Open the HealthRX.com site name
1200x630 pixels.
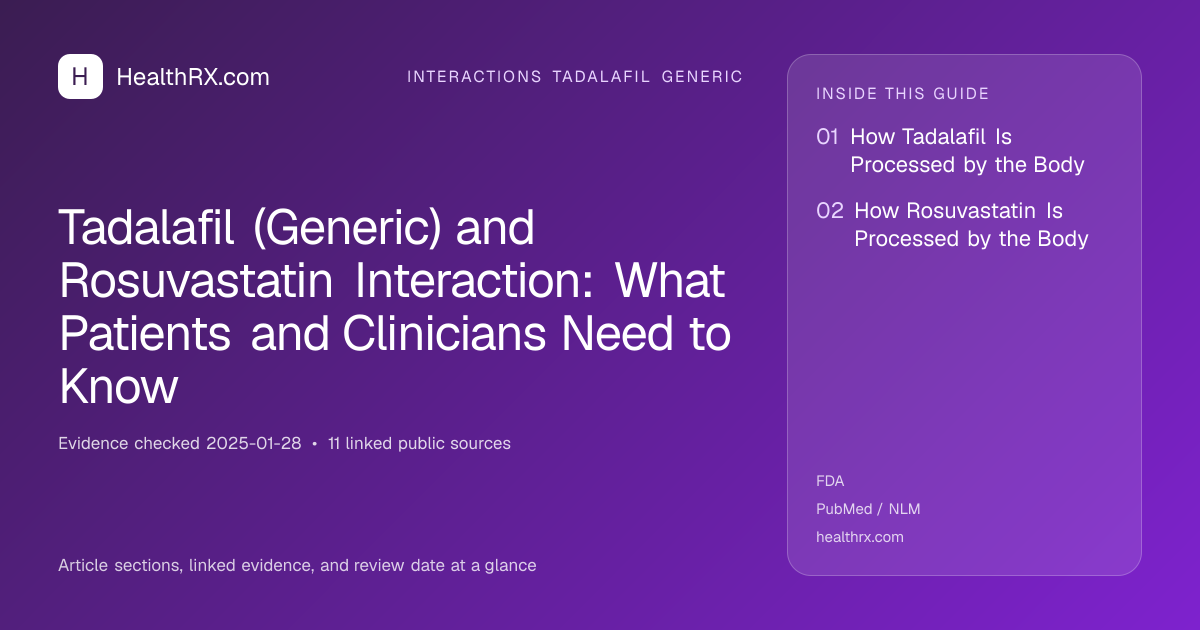[x=193, y=77]
